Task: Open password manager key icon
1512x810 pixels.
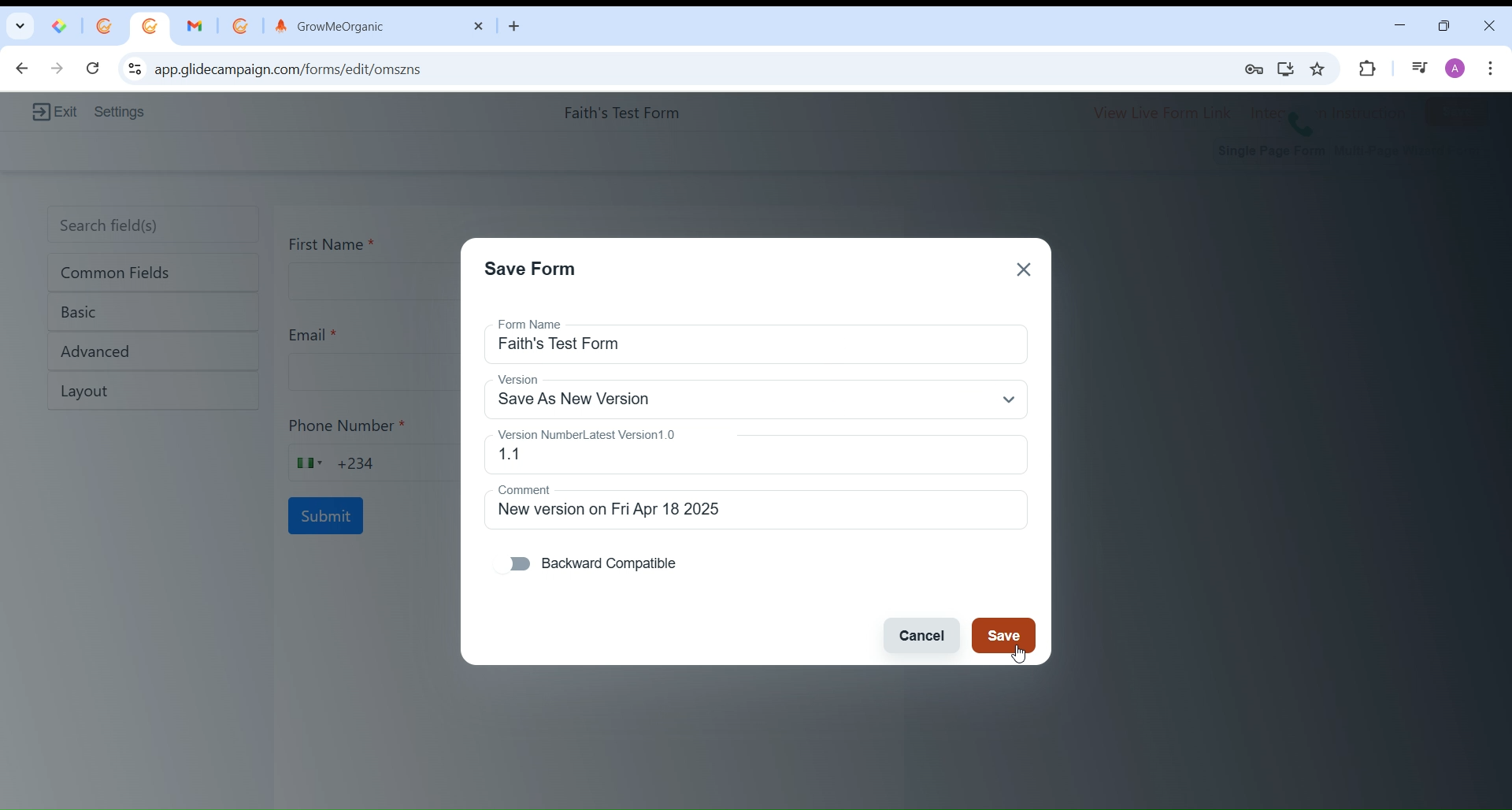Action: tap(1254, 70)
